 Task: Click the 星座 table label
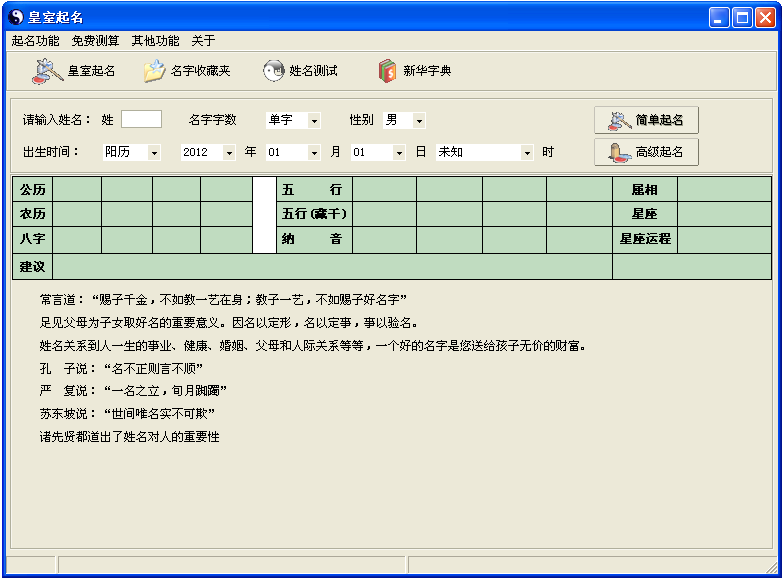[644, 214]
